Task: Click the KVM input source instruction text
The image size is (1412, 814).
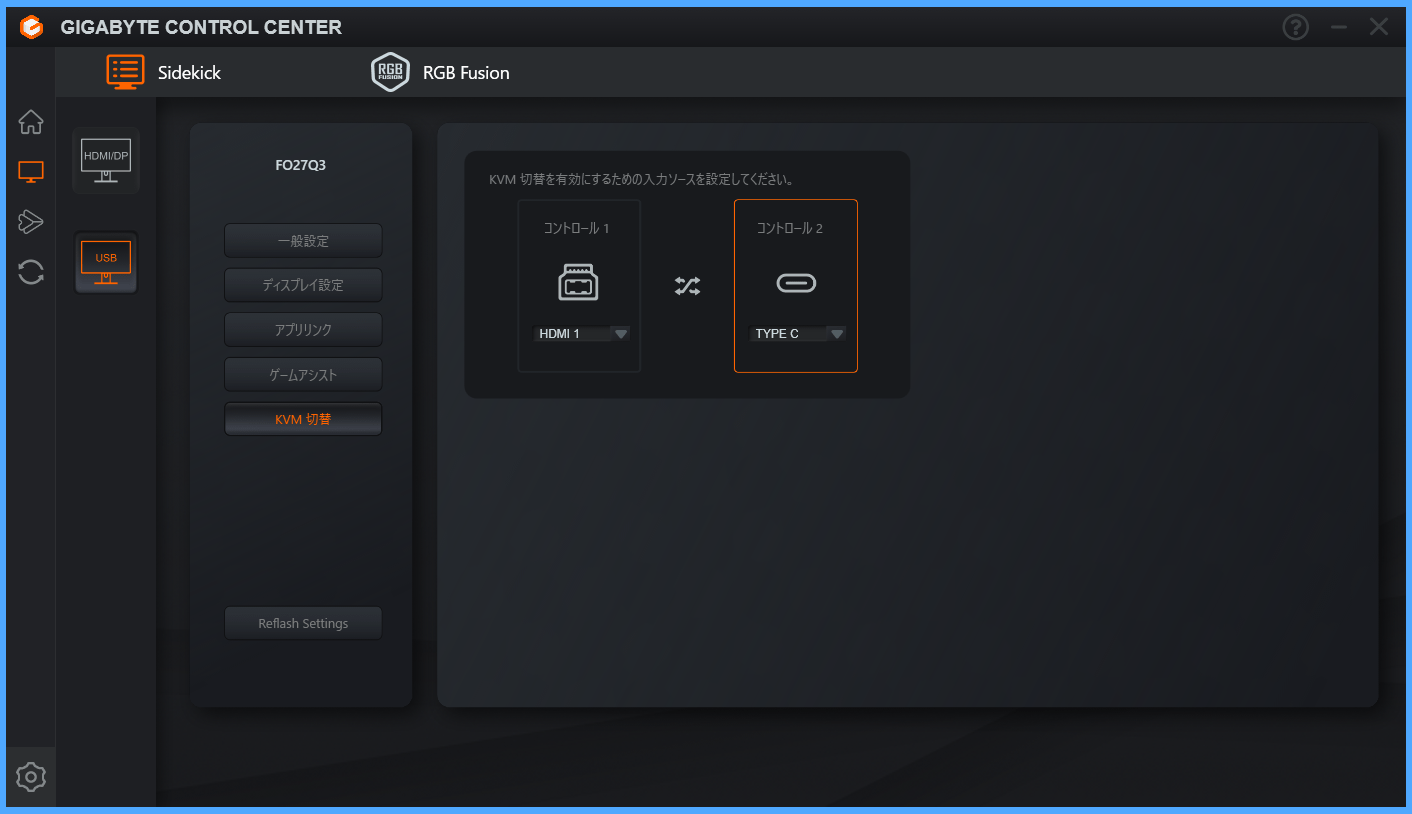Action: [641, 180]
